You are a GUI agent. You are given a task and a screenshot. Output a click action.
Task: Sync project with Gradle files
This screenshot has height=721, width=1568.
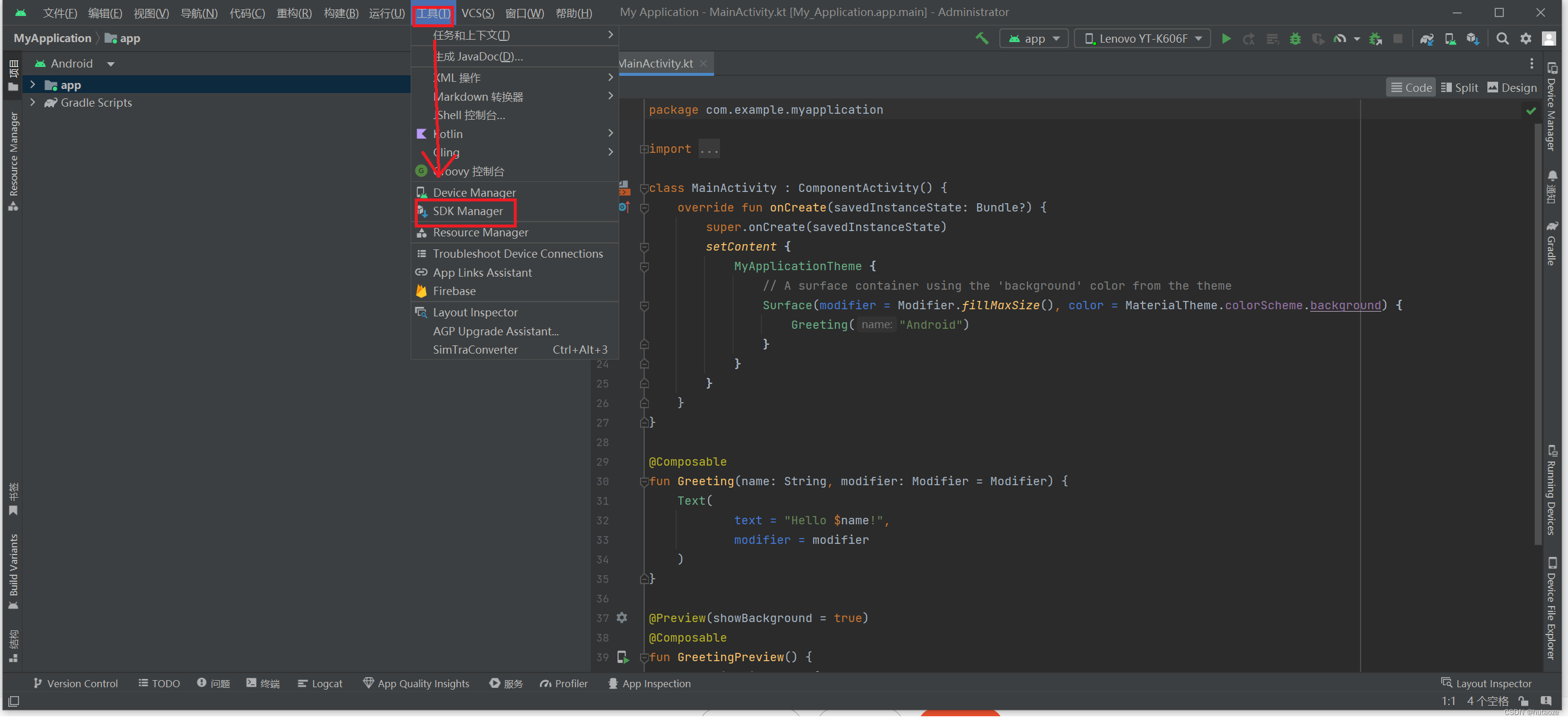tap(1427, 39)
